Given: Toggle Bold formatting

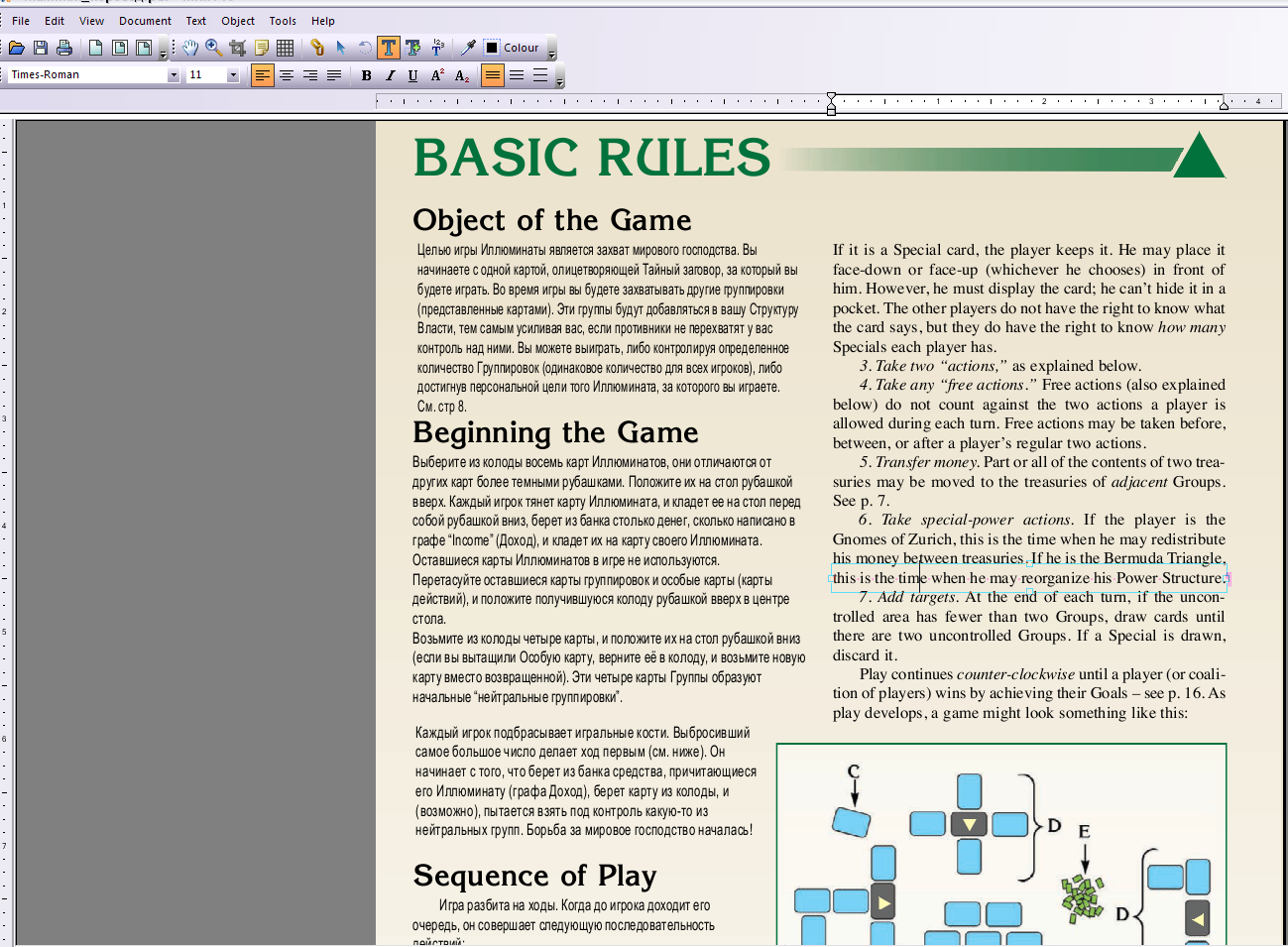Looking at the screenshot, I should point(366,75).
